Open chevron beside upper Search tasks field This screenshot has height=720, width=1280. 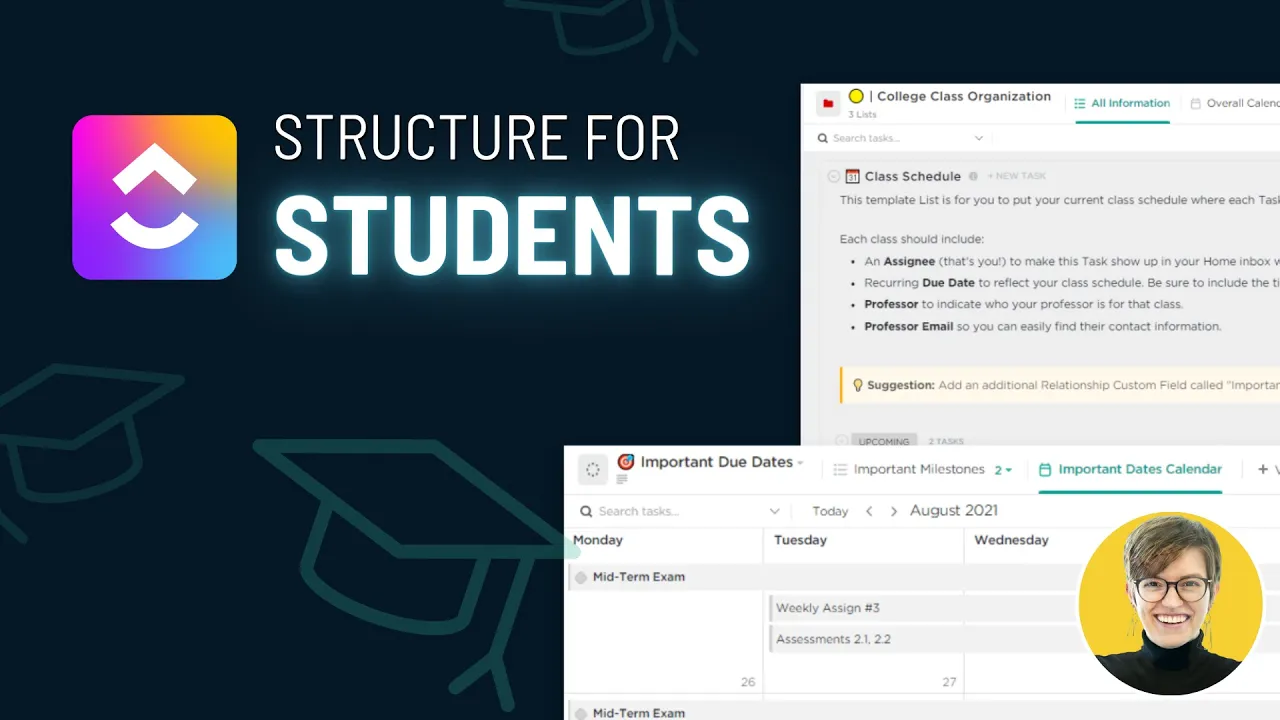pos(978,138)
